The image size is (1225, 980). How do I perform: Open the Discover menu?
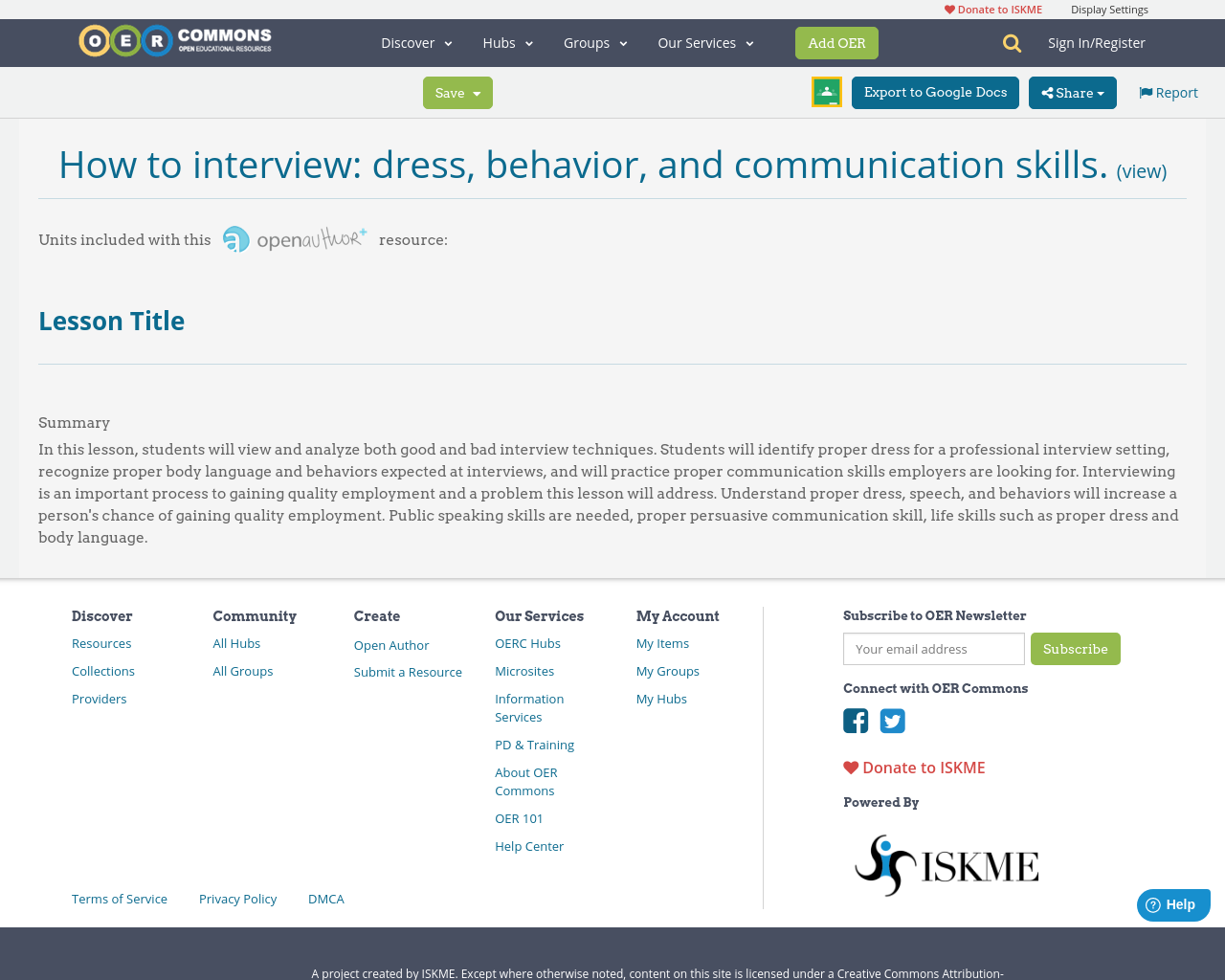point(416,42)
